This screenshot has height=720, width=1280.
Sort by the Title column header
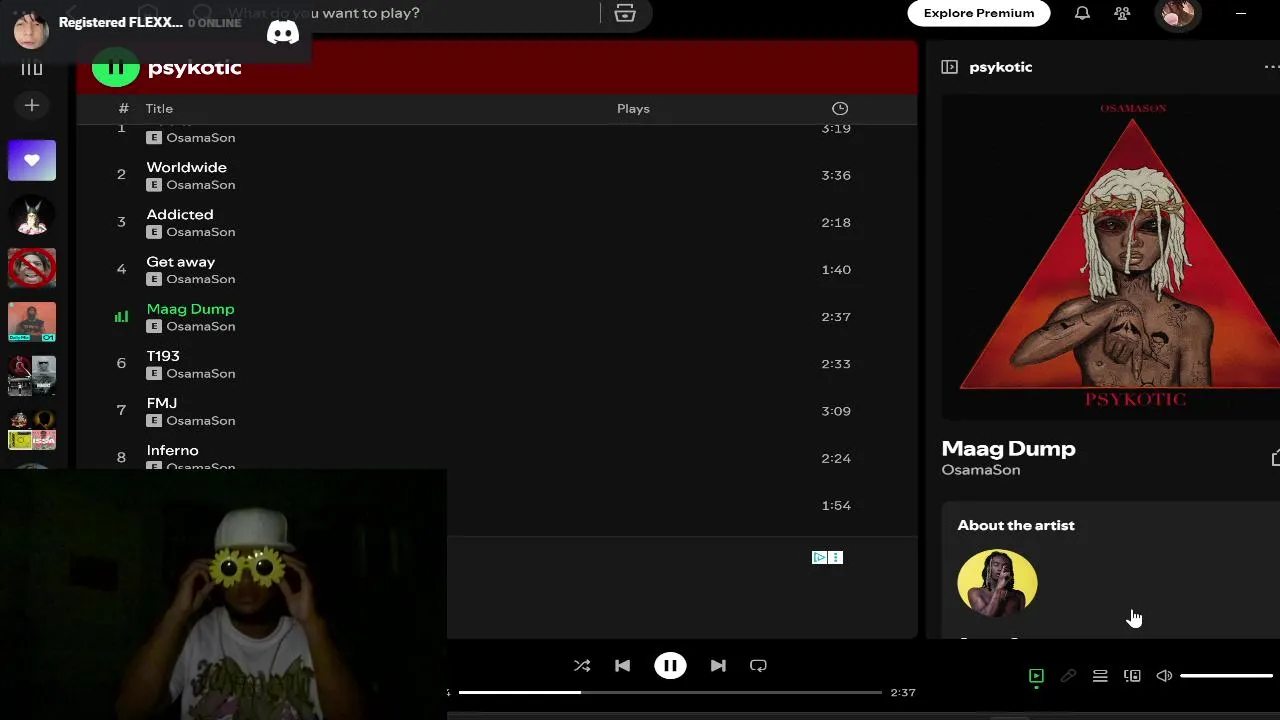point(159,109)
